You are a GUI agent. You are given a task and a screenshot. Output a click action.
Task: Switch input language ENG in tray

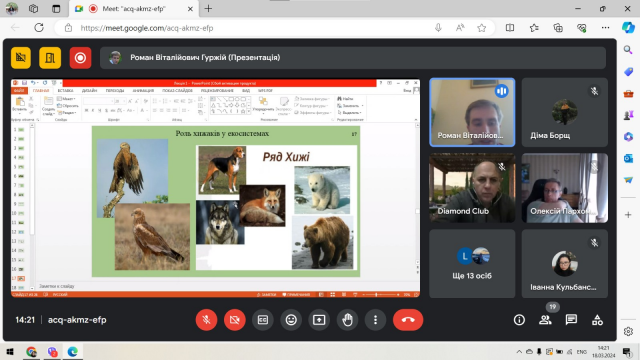click(x=582, y=352)
